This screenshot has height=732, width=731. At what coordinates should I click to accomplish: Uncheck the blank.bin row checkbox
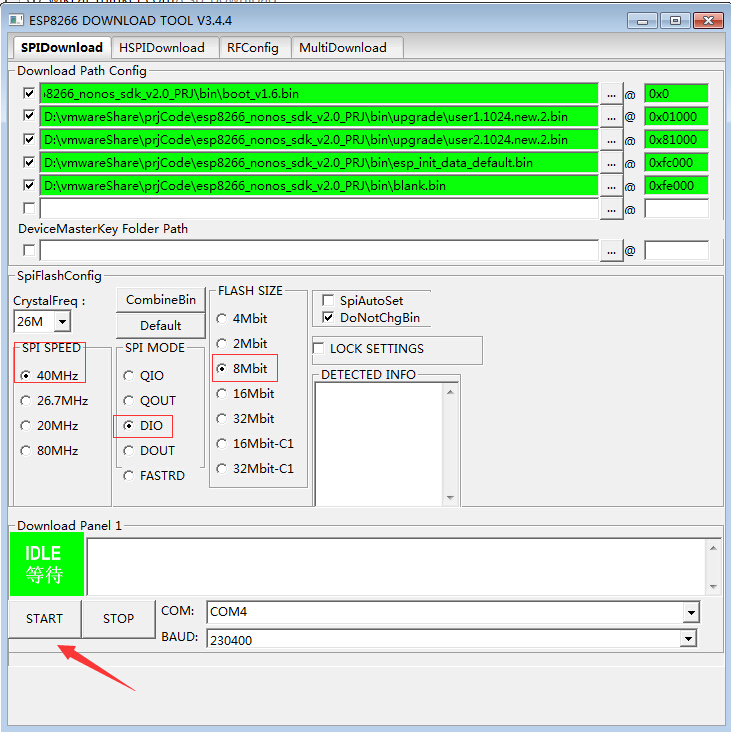pos(29,185)
